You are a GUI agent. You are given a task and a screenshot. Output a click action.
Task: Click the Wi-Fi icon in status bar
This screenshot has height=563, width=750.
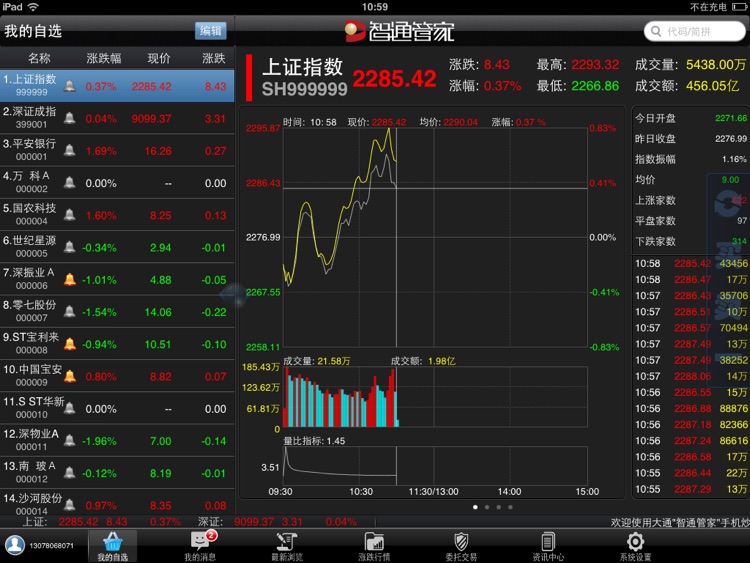[x=33, y=7]
